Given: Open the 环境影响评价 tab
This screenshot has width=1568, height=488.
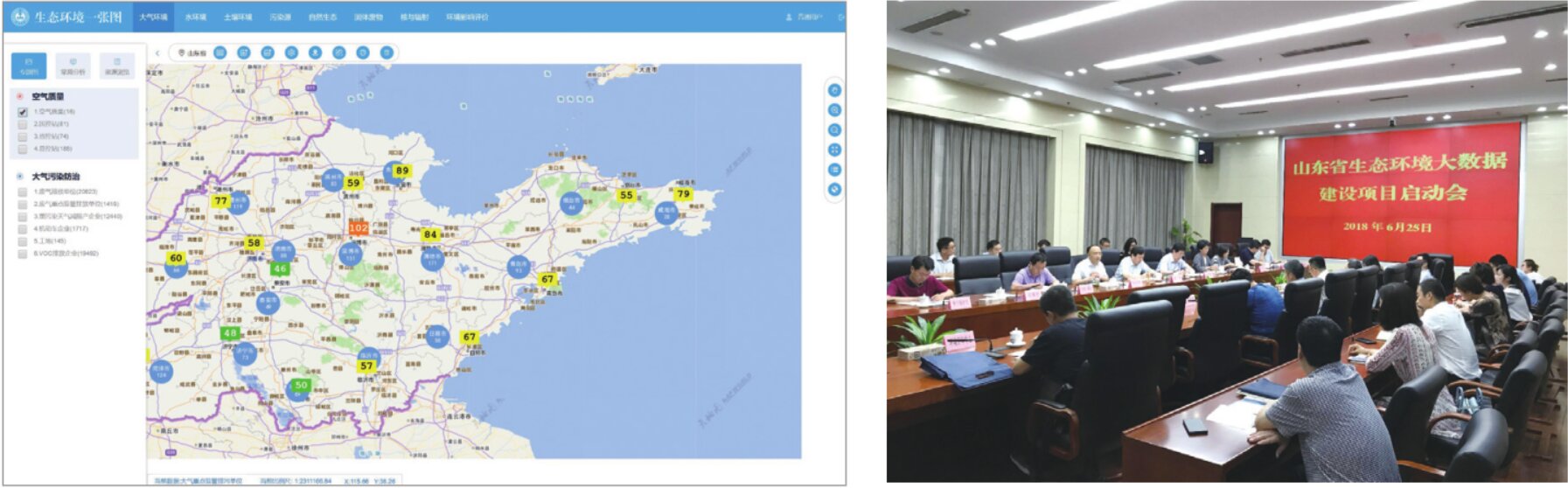Looking at the screenshot, I should (x=467, y=17).
